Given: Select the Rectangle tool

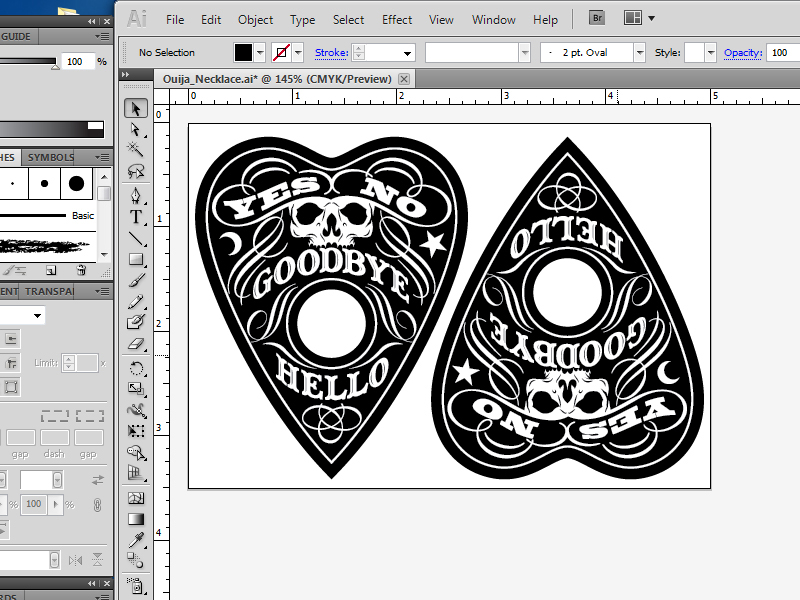Looking at the screenshot, I should point(137,259).
